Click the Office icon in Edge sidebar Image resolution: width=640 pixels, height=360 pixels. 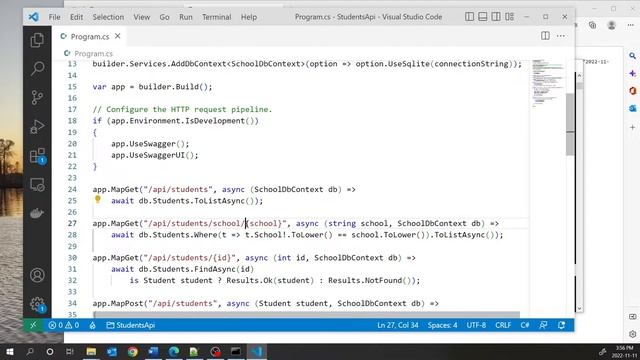click(632, 91)
